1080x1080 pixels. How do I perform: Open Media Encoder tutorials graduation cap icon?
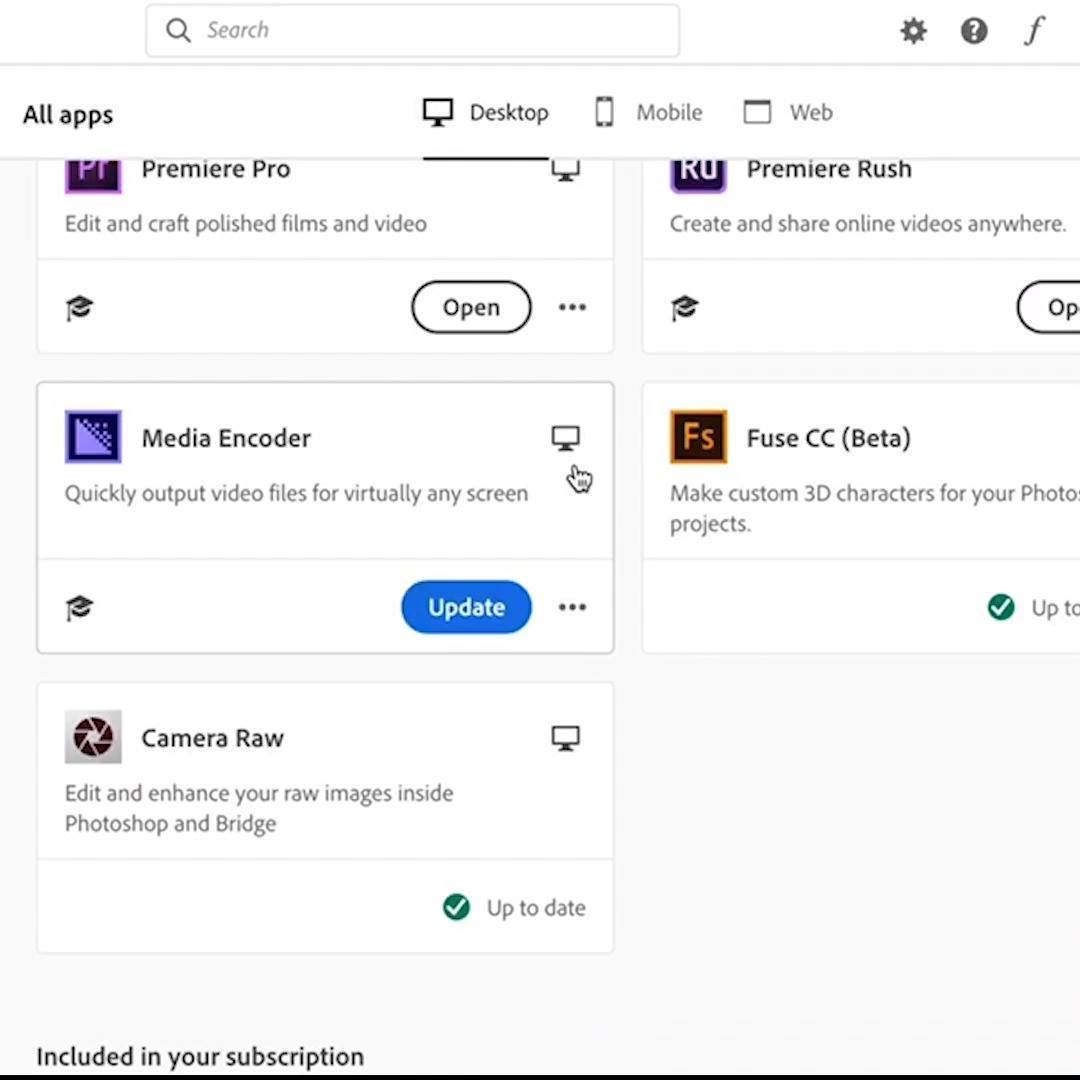click(x=79, y=608)
